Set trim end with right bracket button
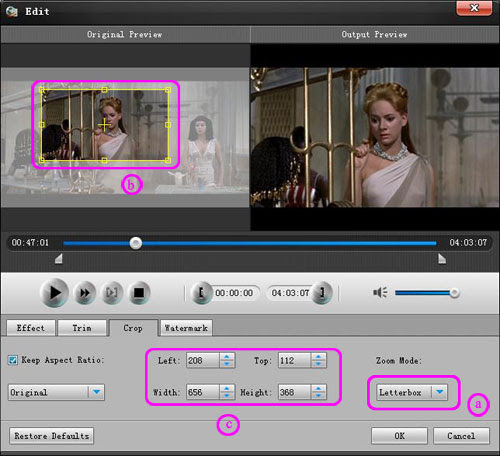 click(x=322, y=293)
